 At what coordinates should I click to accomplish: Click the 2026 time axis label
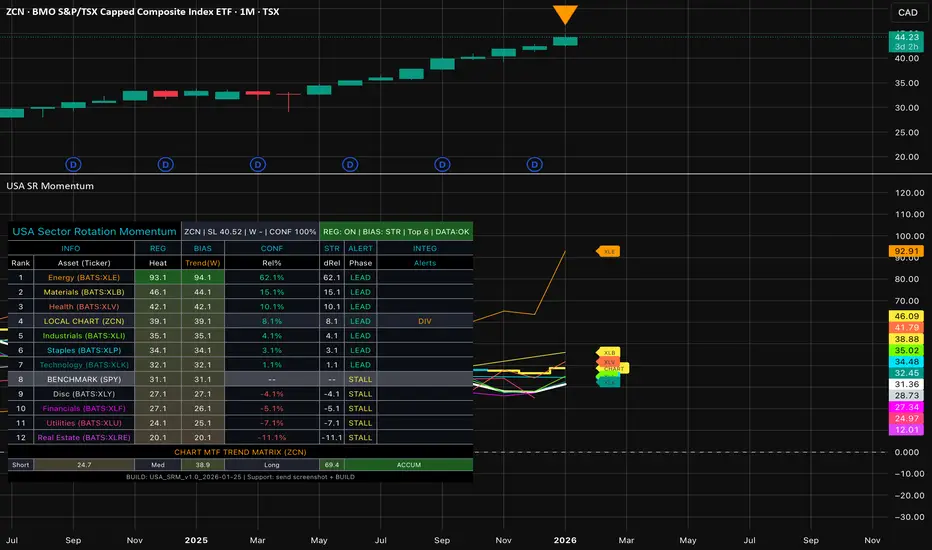click(x=565, y=540)
